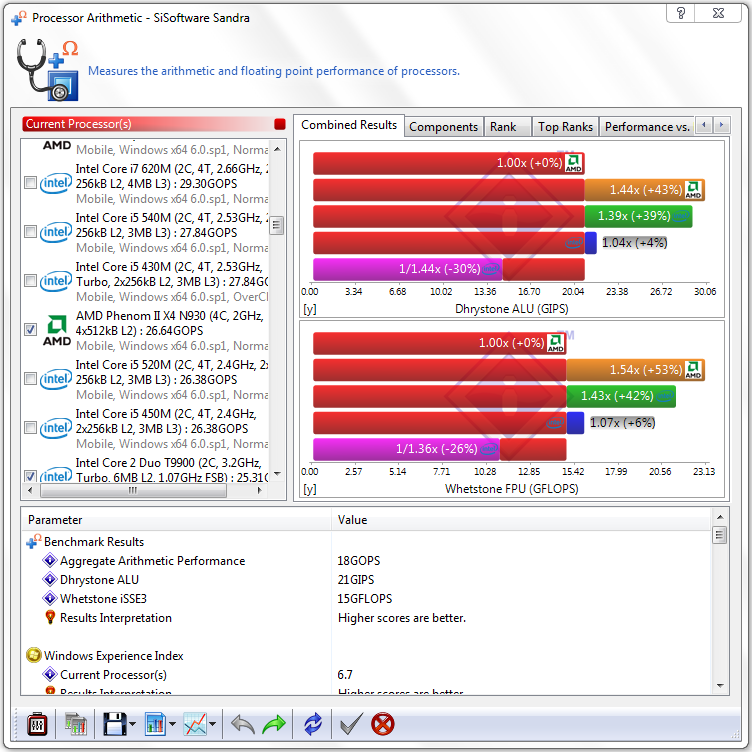Image resolution: width=752 pixels, height=752 pixels.
Task: Click the AMD logo of Phenom II X4 N930
Action: 57,330
